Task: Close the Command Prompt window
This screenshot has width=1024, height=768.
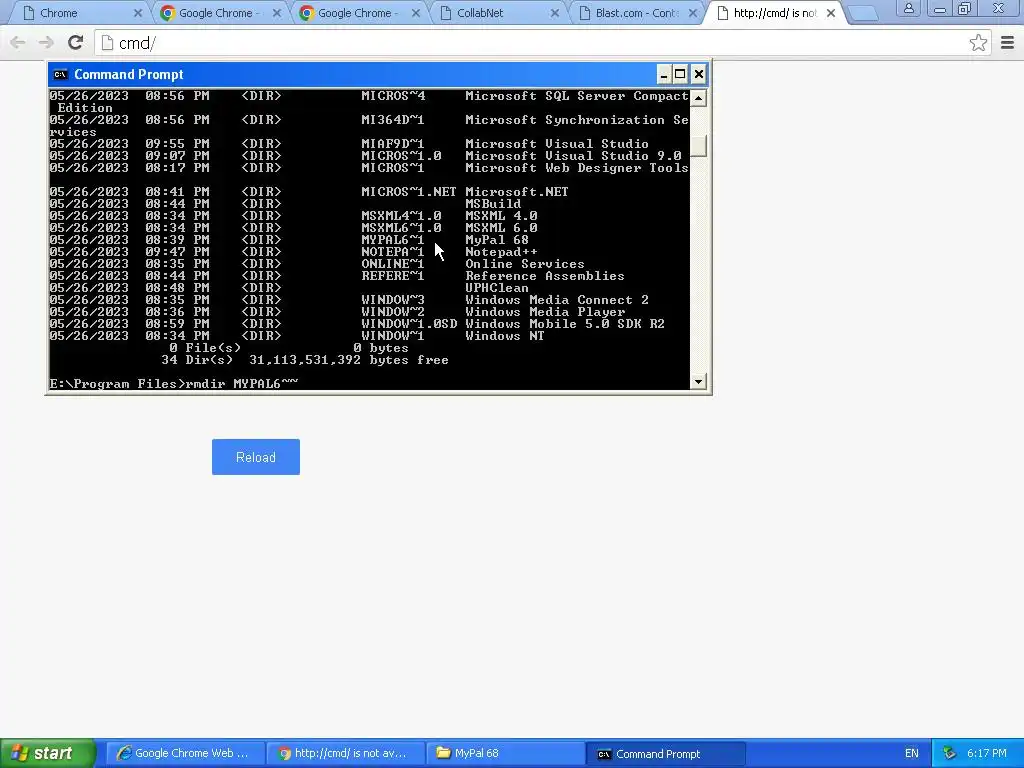Action: (x=698, y=74)
